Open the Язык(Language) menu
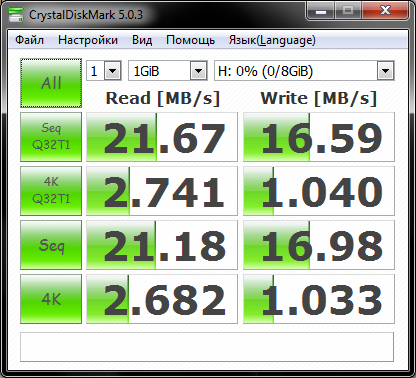 click(272, 40)
